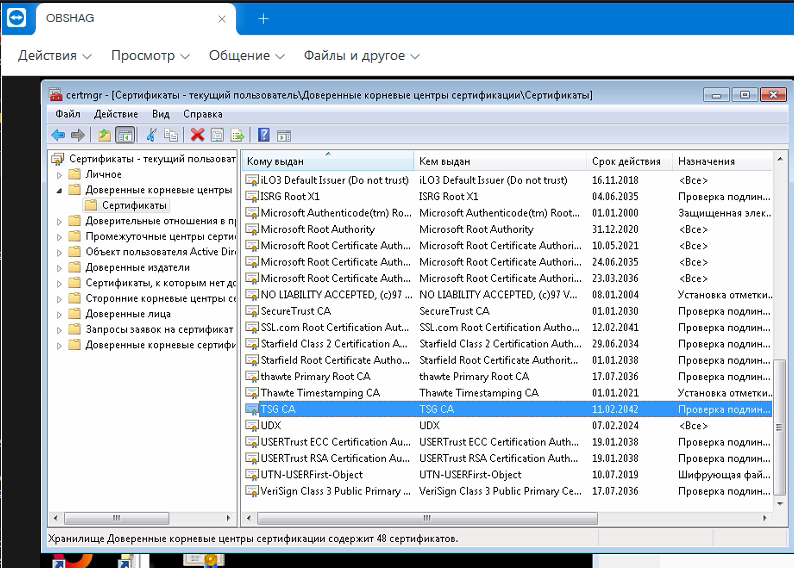Open the TeamViewer Действия dropdown
This screenshot has height=568, width=794.
click(x=54, y=56)
